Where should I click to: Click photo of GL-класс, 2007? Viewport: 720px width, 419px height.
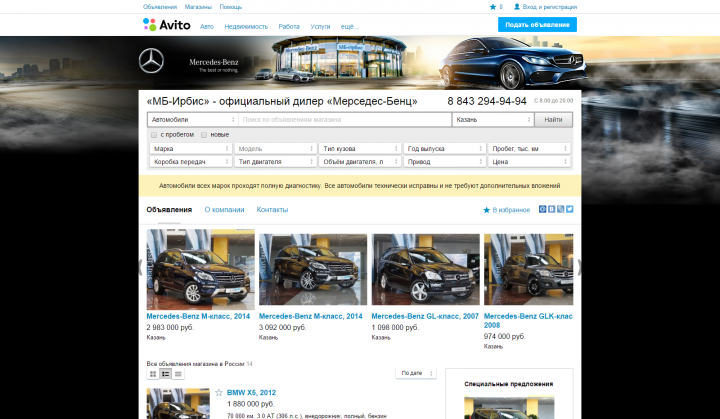(426, 269)
